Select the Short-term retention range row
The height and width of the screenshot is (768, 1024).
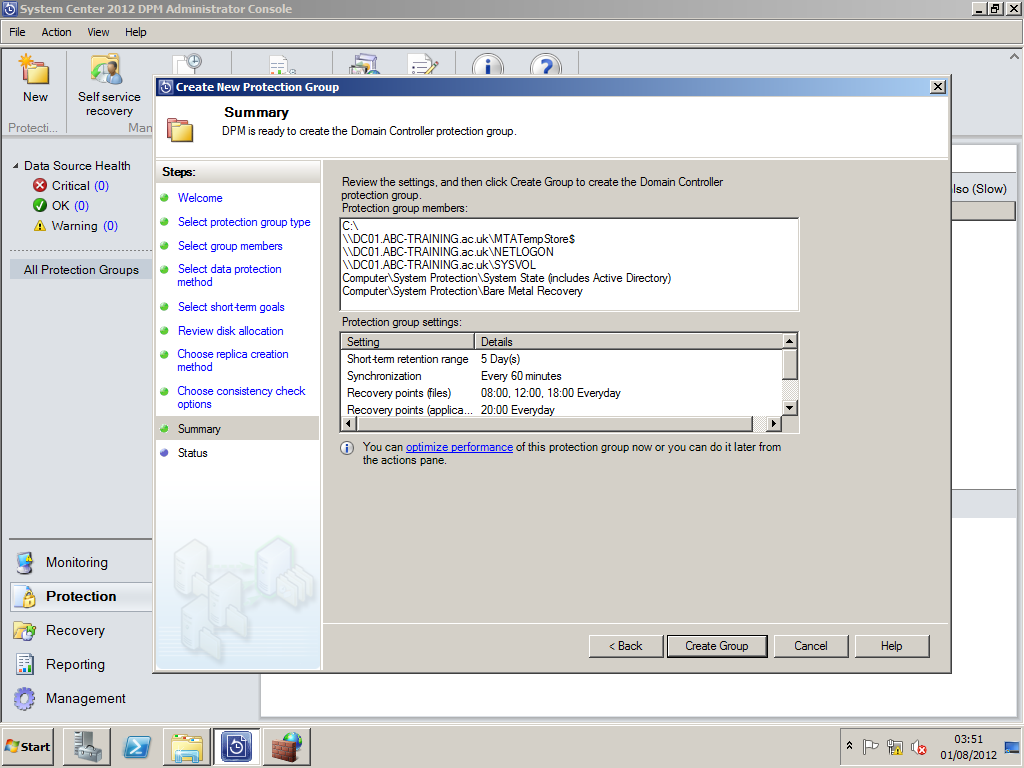point(562,359)
